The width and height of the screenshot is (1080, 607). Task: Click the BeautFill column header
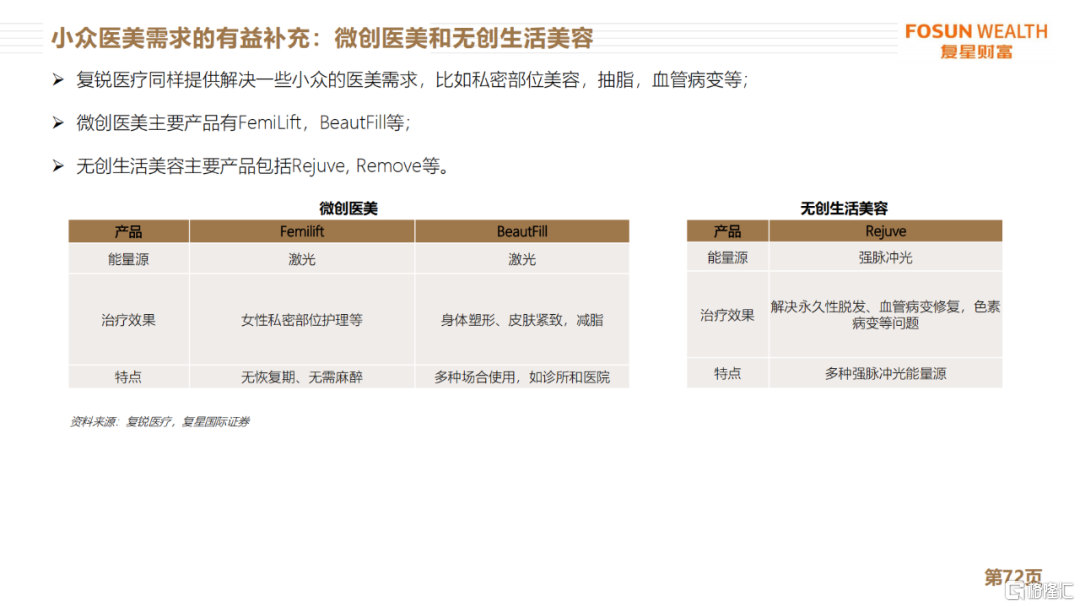coord(522,232)
